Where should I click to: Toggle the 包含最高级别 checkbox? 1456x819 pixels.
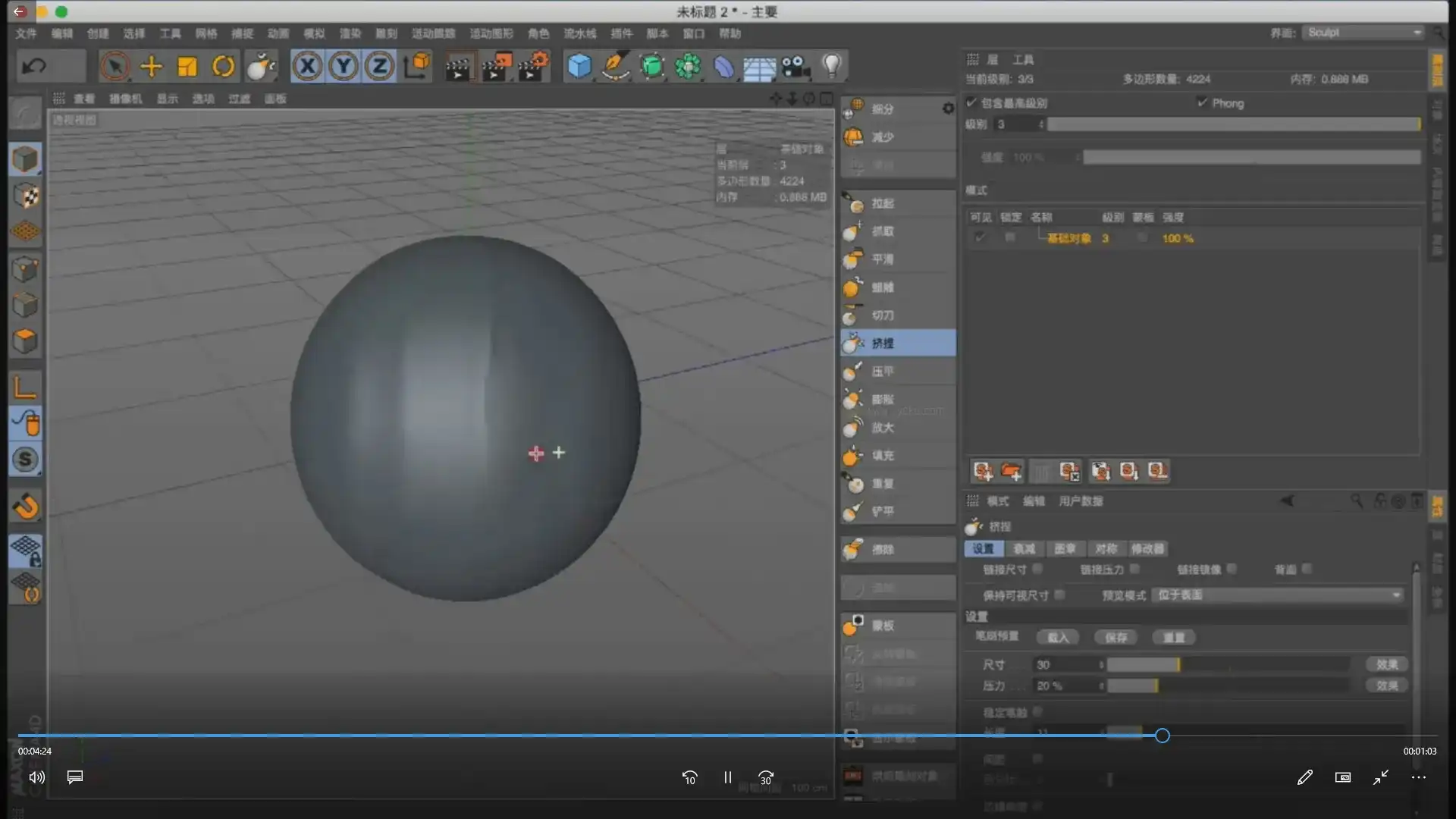coord(971,102)
